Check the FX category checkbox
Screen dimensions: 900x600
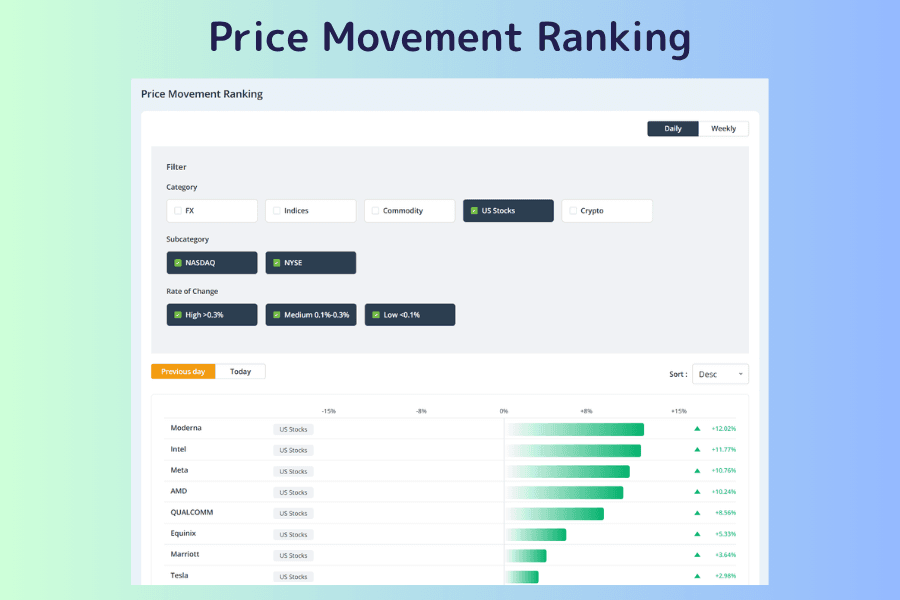[x=178, y=211]
